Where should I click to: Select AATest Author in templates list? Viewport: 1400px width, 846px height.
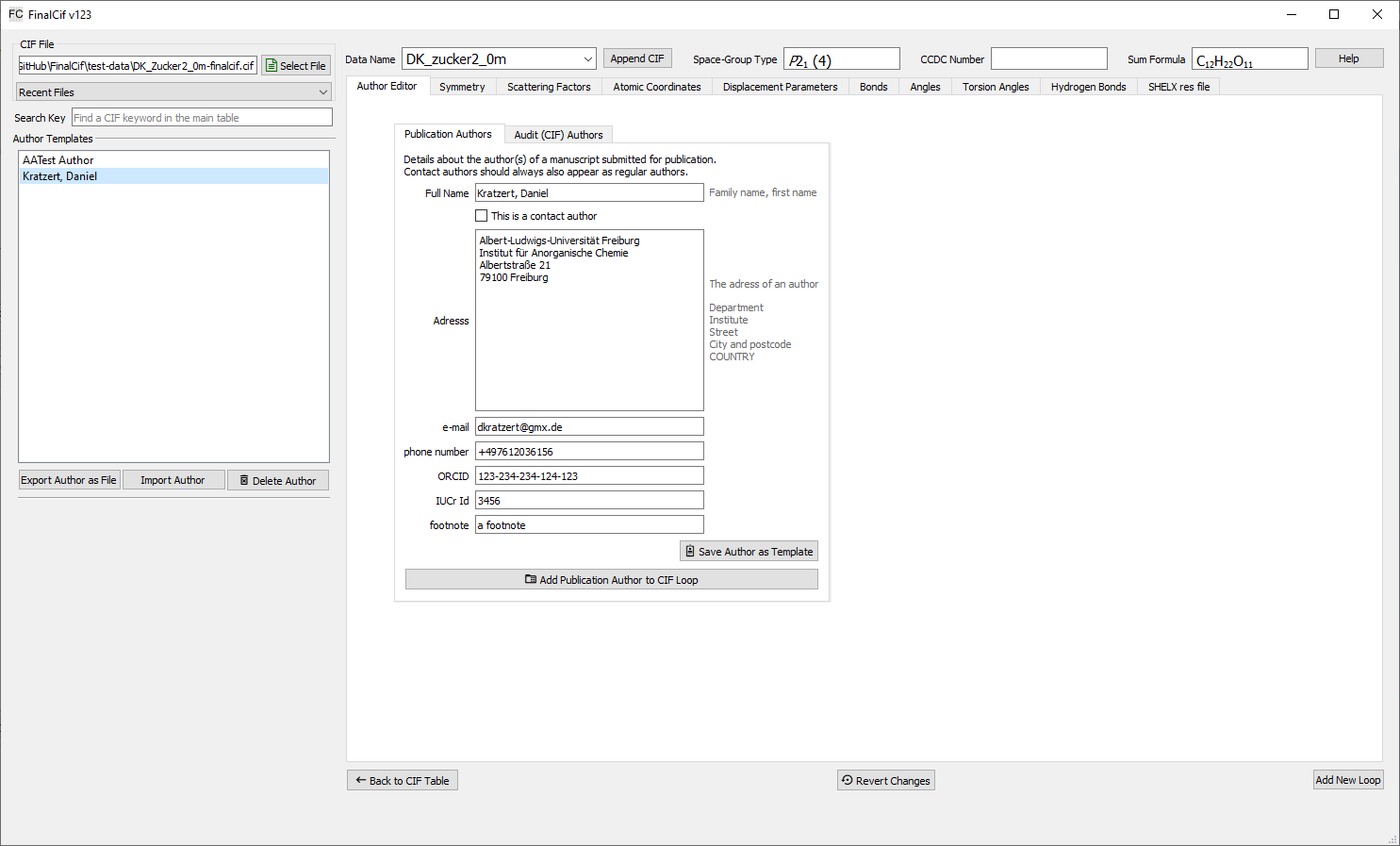(58, 160)
